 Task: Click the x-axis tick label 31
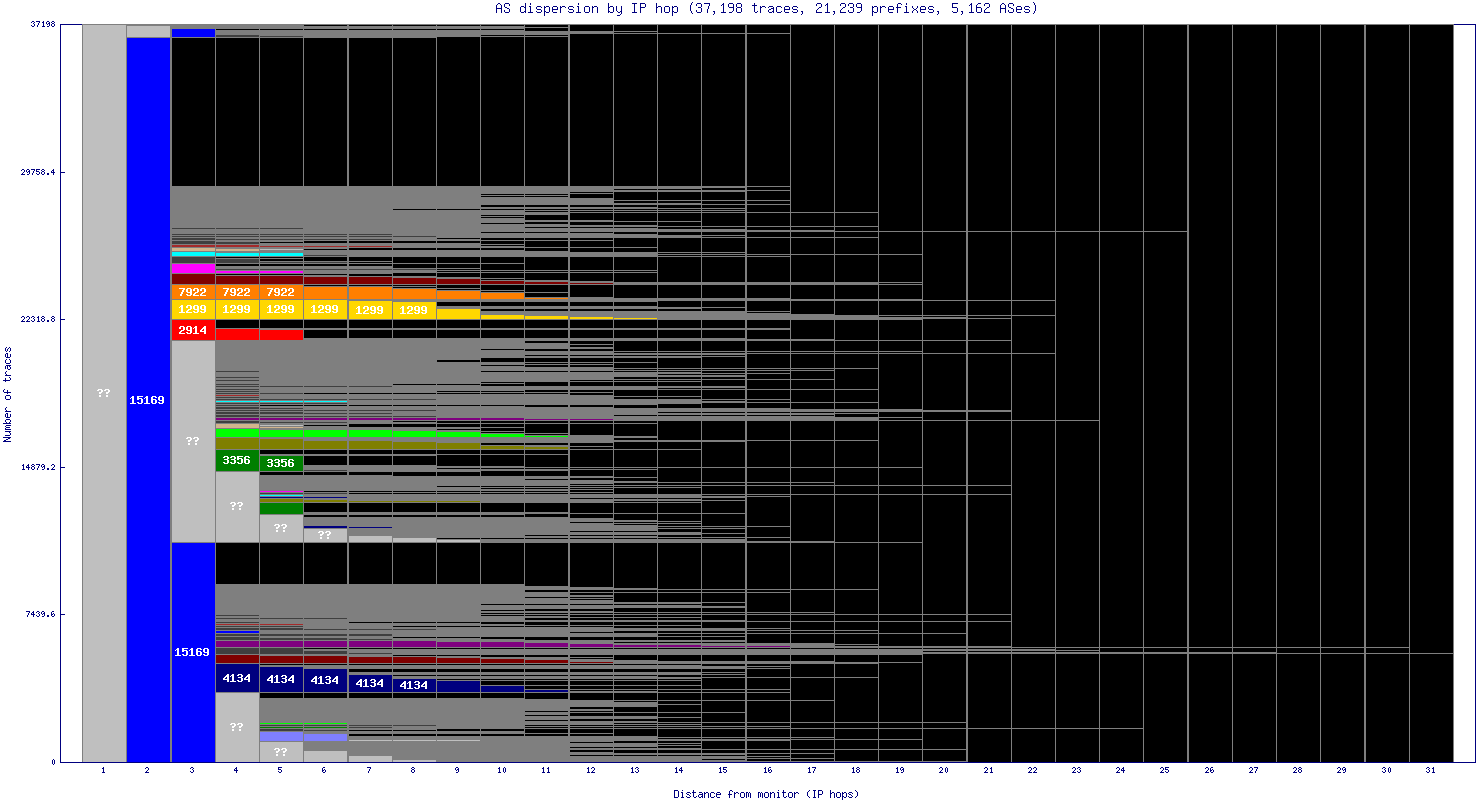pyautogui.click(x=1430, y=771)
